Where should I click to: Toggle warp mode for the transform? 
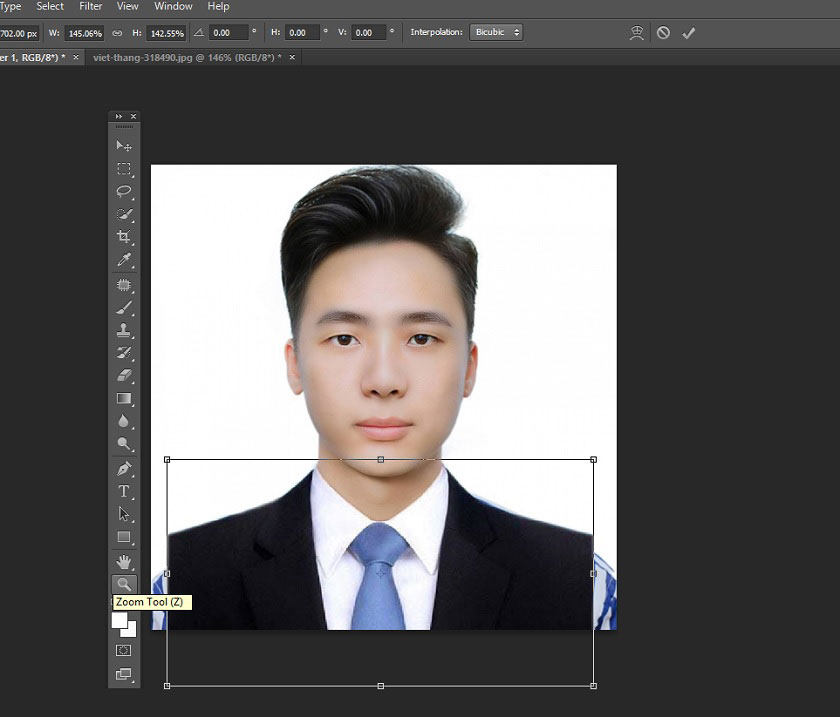[x=636, y=33]
